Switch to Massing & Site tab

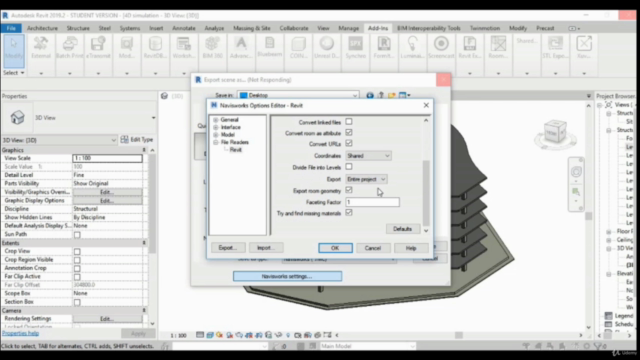(x=252, y=28)
